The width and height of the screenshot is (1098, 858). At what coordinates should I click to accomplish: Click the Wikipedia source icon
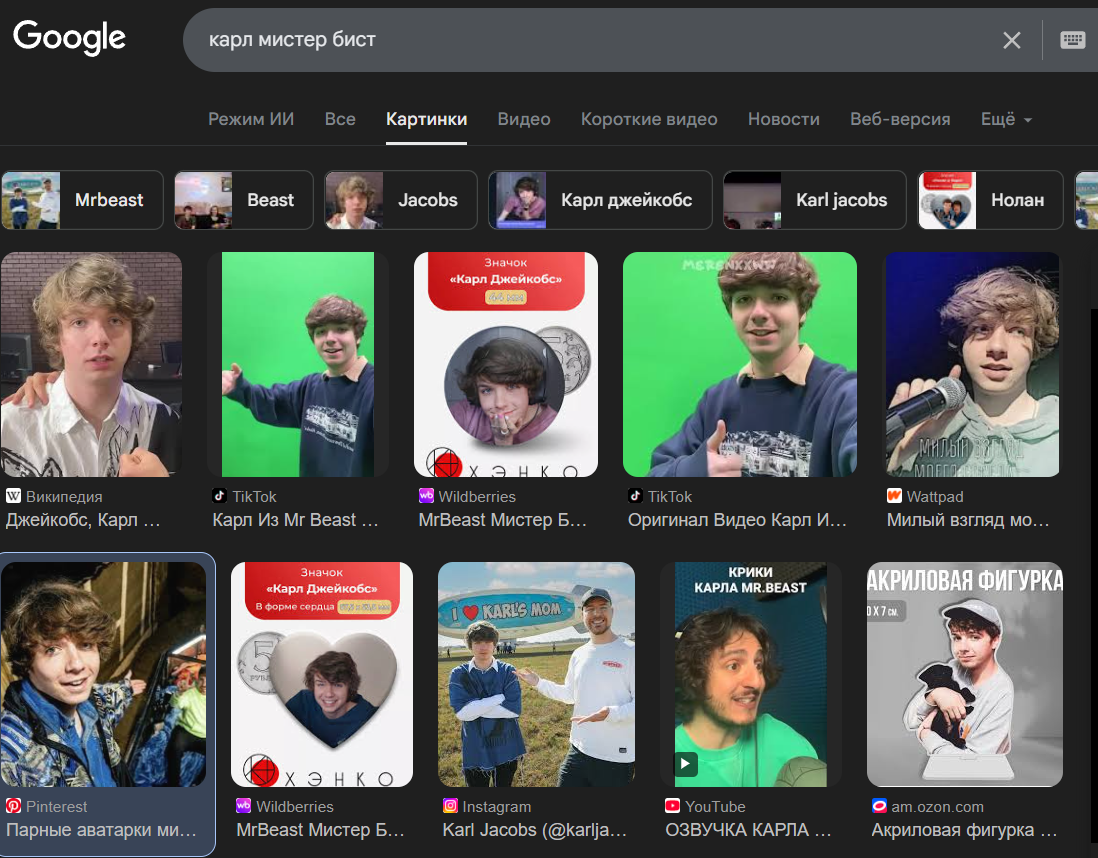pos(13,496)
